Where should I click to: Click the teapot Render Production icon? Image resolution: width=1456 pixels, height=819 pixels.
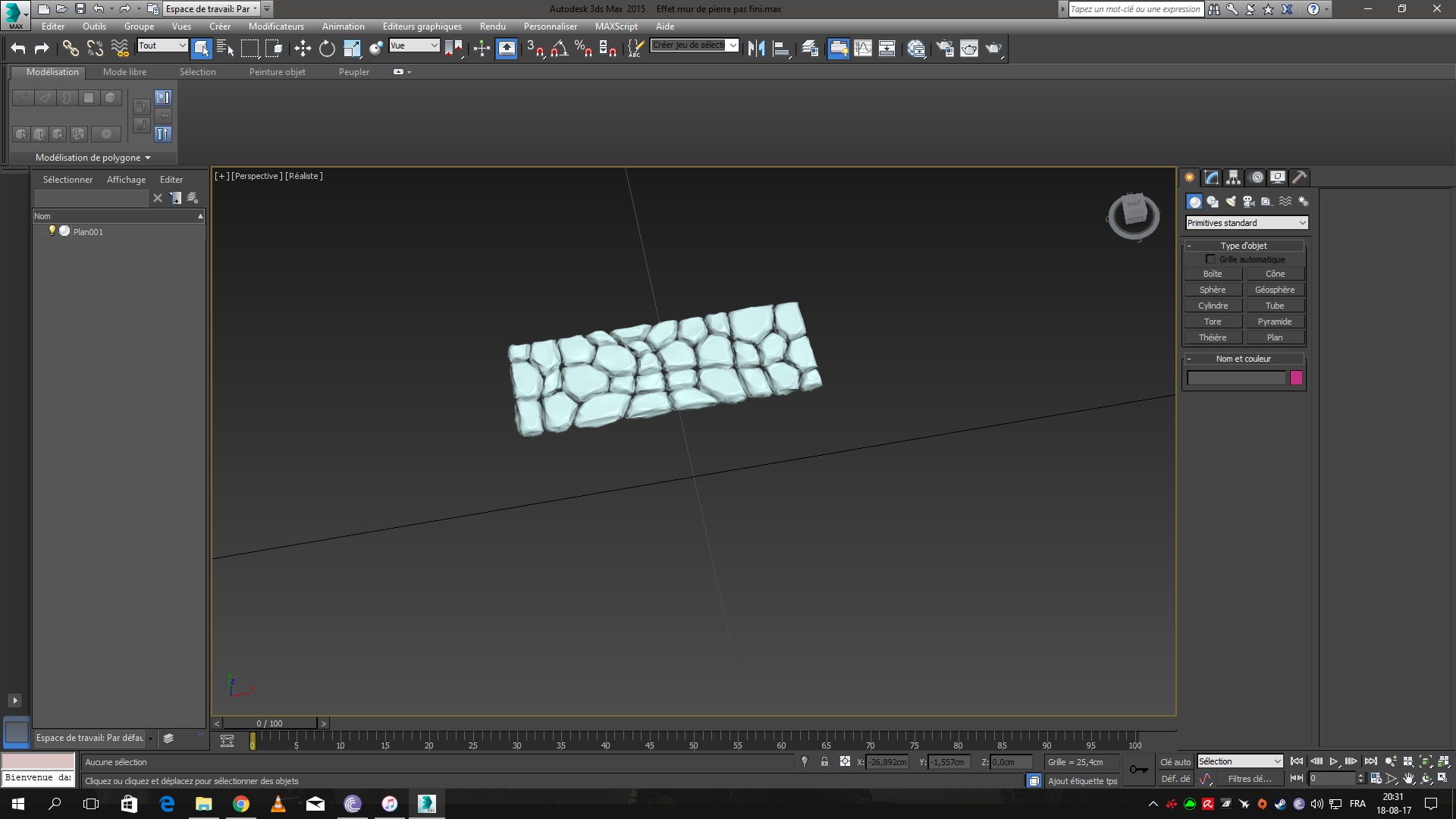(x=993, y=49)
